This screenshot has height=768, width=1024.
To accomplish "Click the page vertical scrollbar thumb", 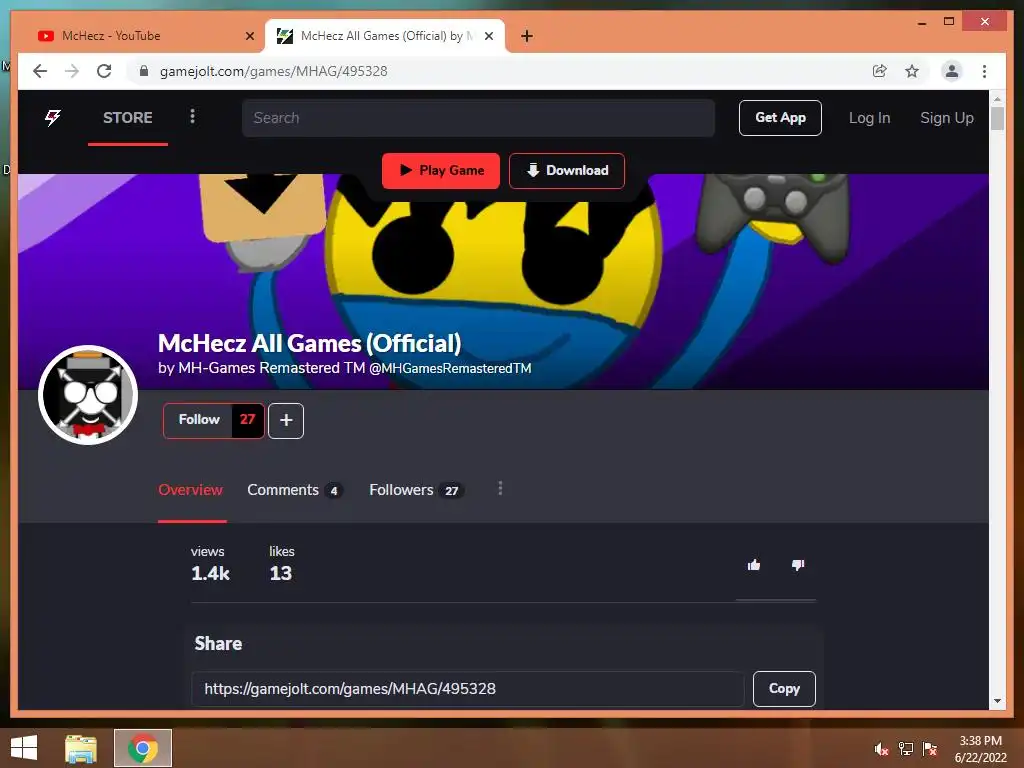I will (x=997, y=119).
